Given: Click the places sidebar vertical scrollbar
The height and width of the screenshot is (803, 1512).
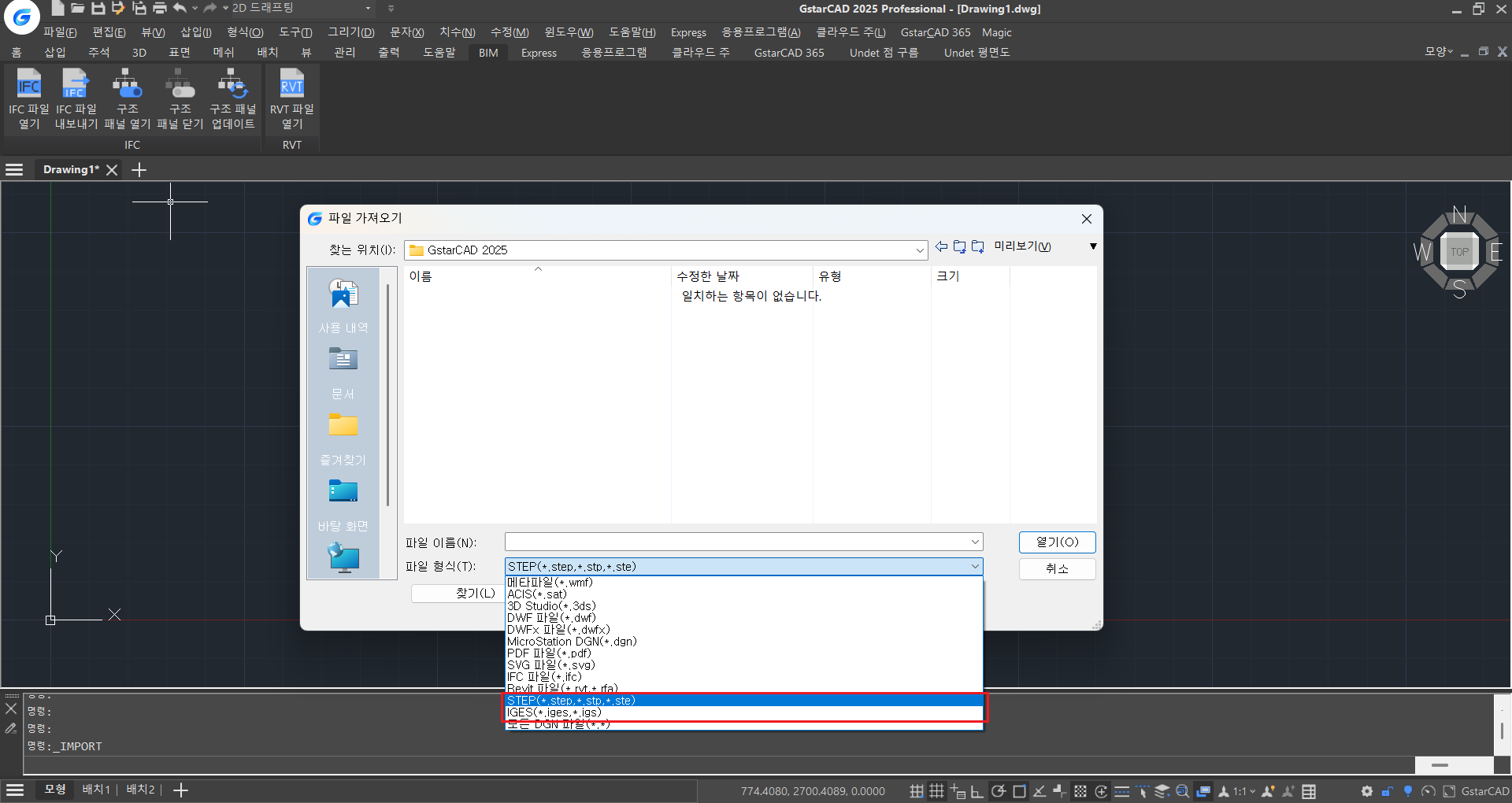Looking at the screenshot, I should pos(388,394).
